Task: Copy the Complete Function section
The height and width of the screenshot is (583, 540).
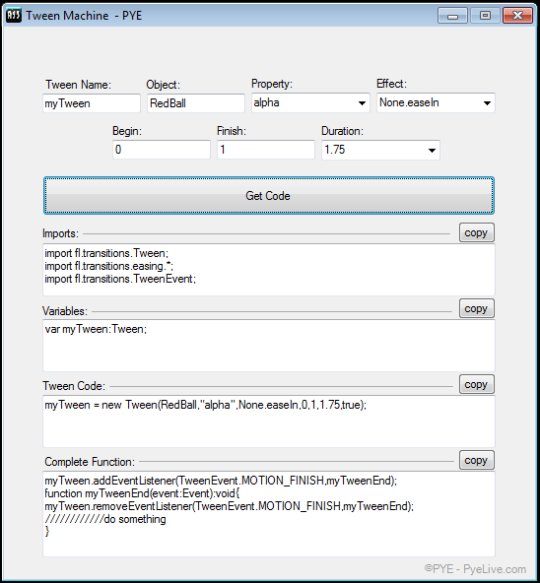Action: click(476, 460)
